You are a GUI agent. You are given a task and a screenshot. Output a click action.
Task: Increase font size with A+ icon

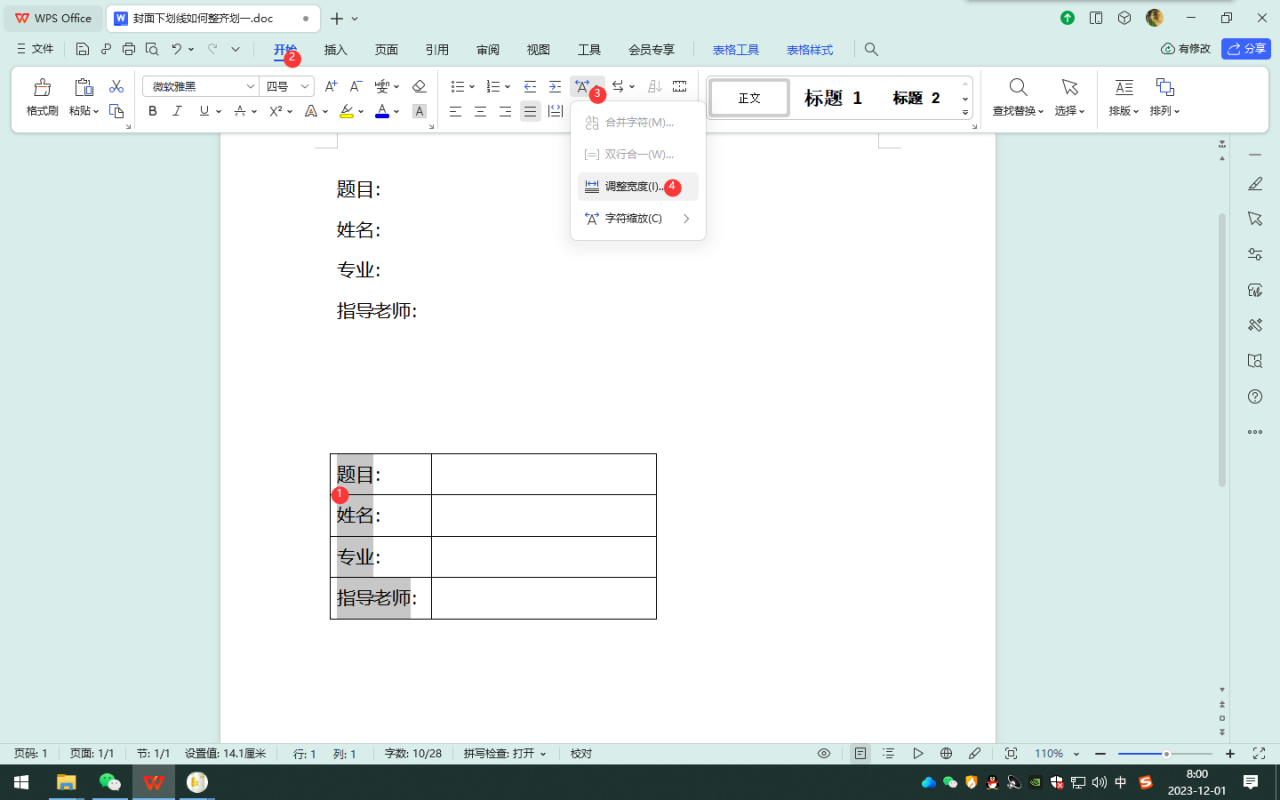tap(331, 87)
